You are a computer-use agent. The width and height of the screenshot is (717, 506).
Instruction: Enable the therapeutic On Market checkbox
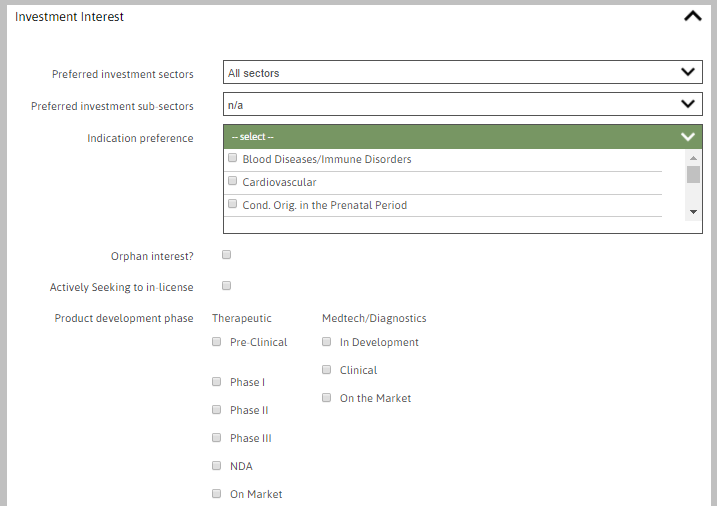pos(217,494)
